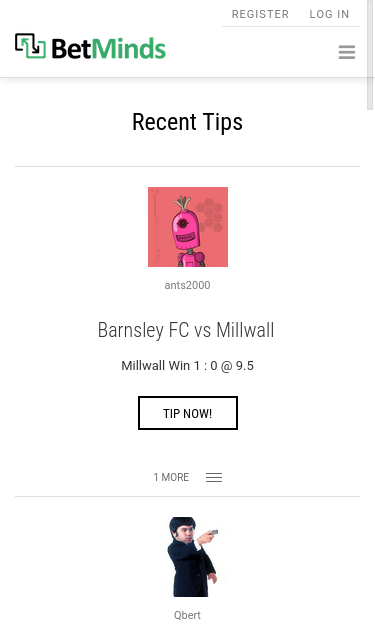Open the hamburger navigation menu in the header

click(347, 52)
